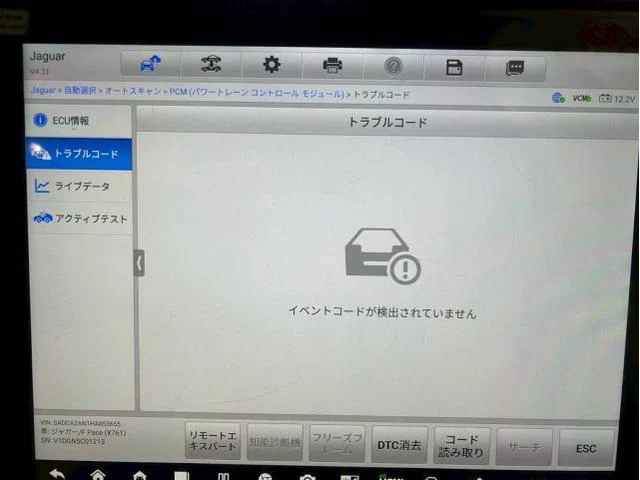This screenshot has height=480, width=640.
Task: Open アクティブテスト in the sidebar
Action: point(80,219)
